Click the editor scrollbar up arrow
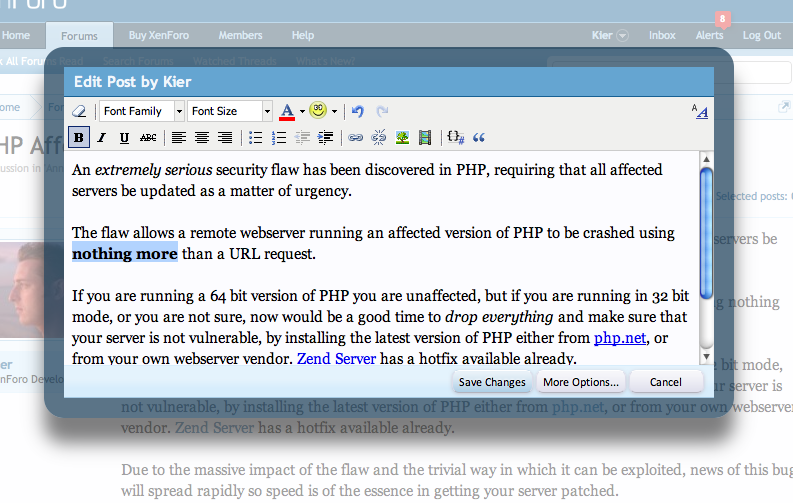 (x=707, y=159)
